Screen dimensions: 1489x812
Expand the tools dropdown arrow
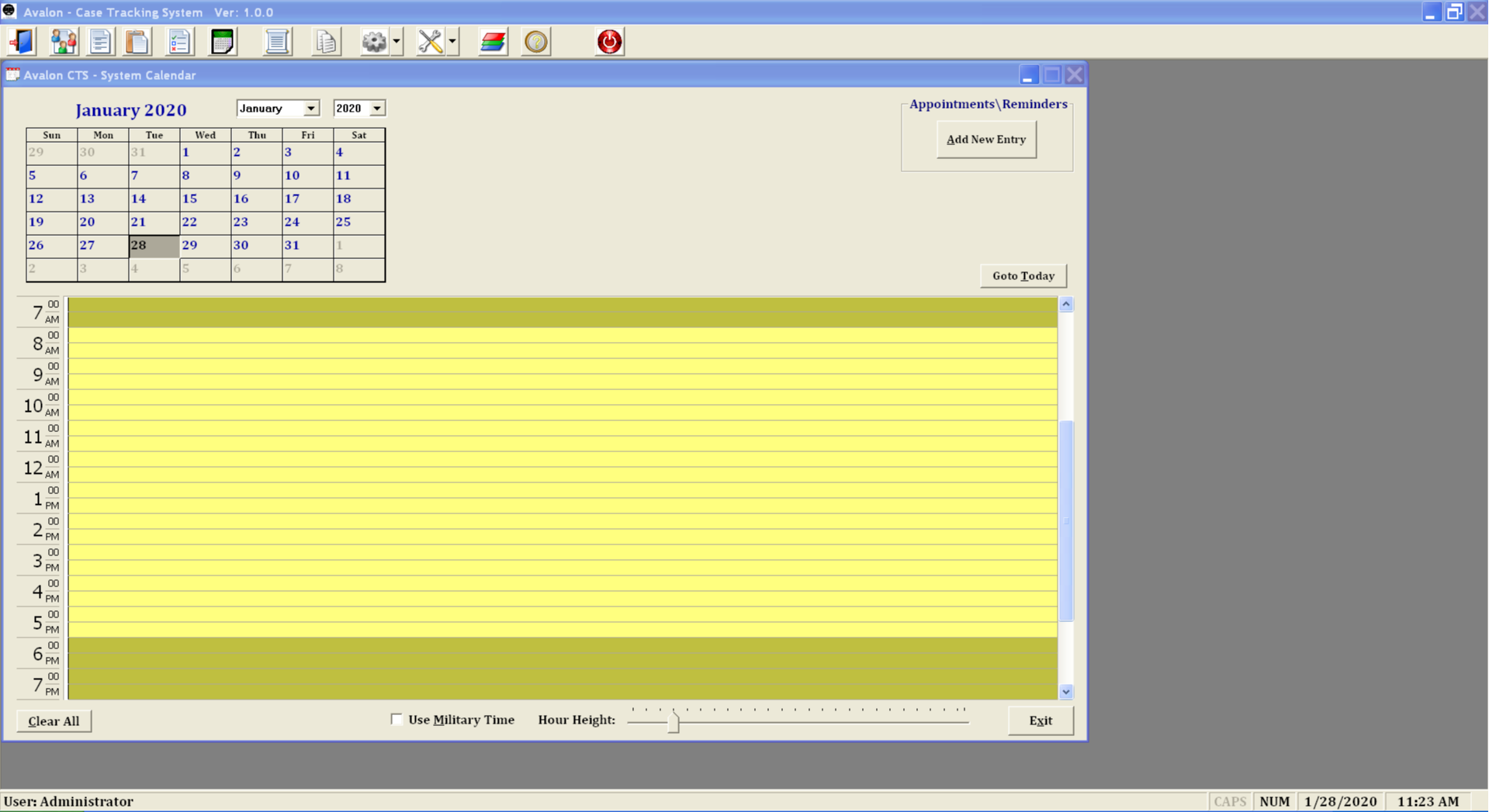click(x=452, y=42)
